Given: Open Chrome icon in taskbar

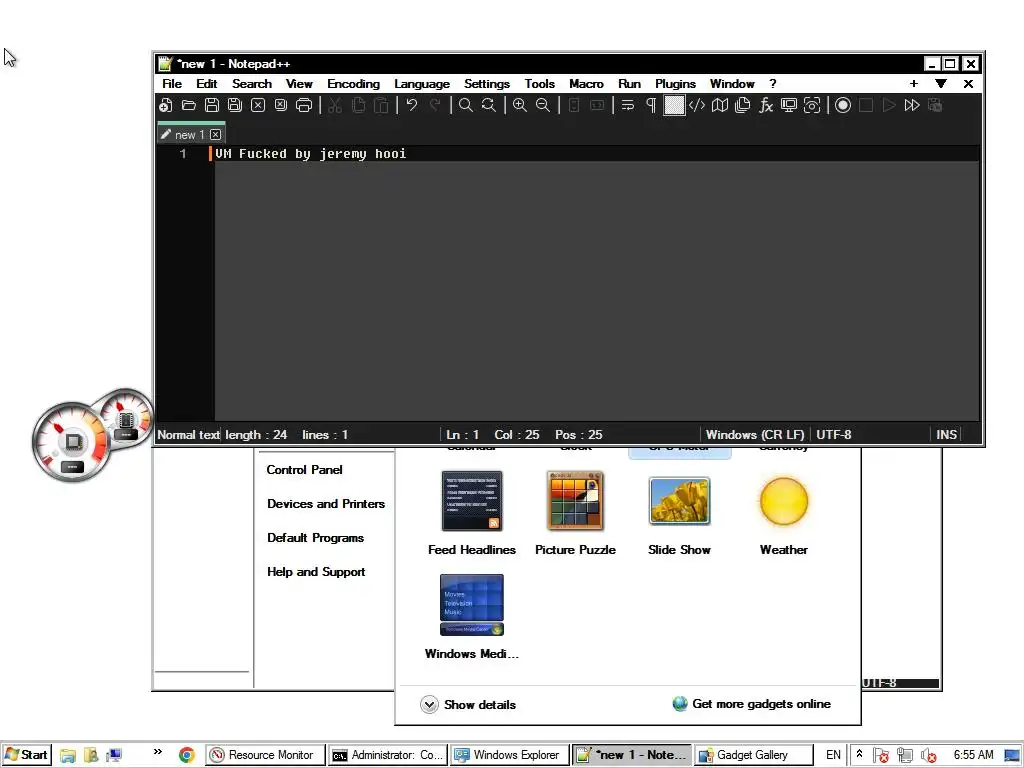Looking at the screenshot, I should [187, 755].
